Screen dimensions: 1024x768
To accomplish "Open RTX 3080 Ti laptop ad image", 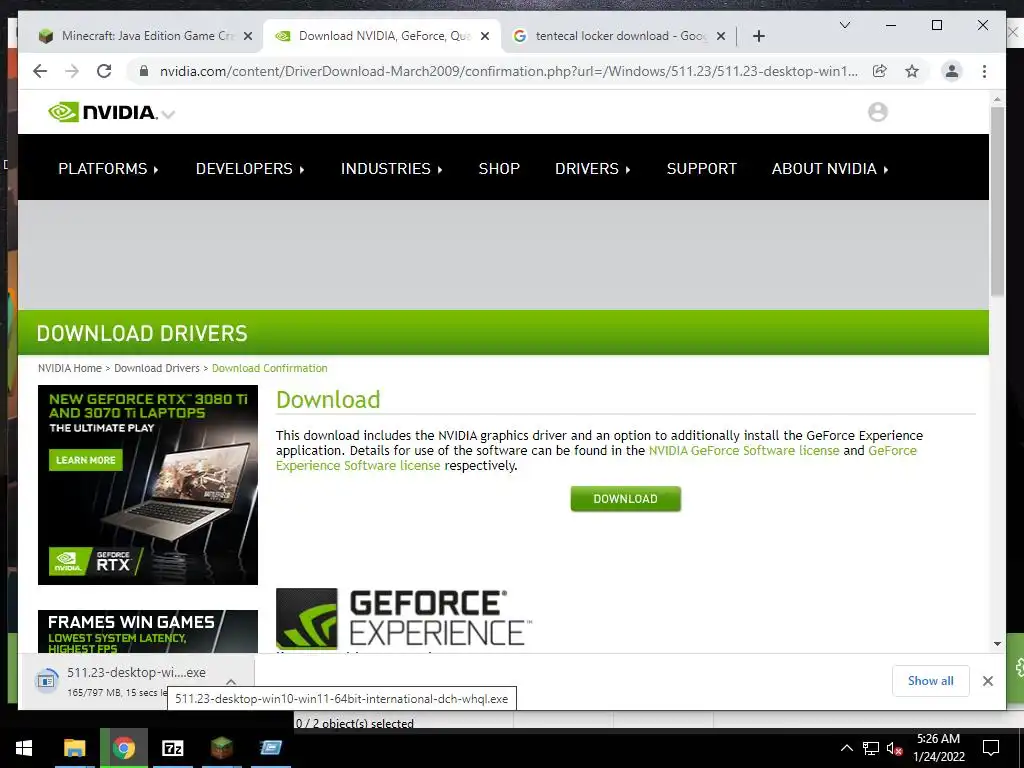I will pyautogui.click(x=148, y=485).
